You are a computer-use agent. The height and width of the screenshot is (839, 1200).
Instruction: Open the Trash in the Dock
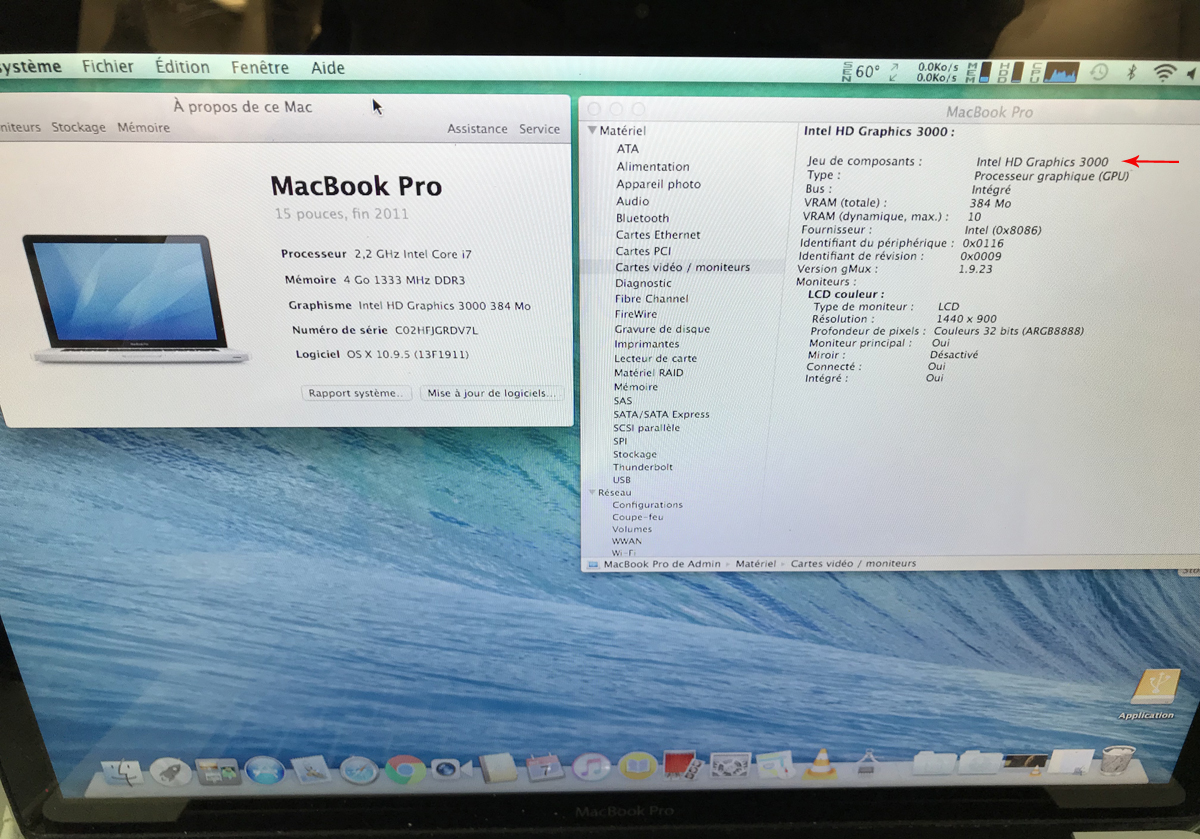click(1117, 761)
